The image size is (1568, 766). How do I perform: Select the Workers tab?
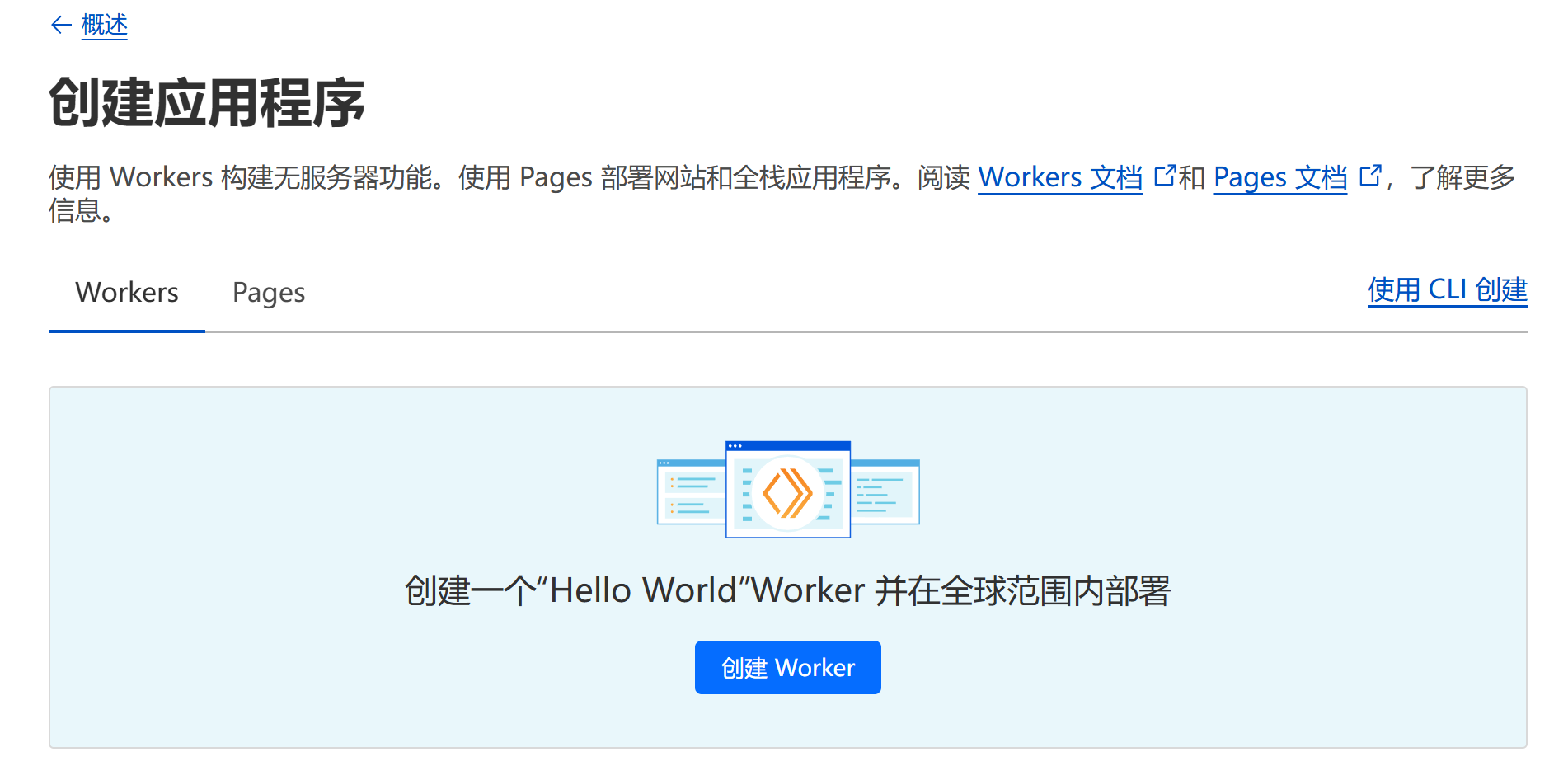pyautogui.click(x=126, y=292)
